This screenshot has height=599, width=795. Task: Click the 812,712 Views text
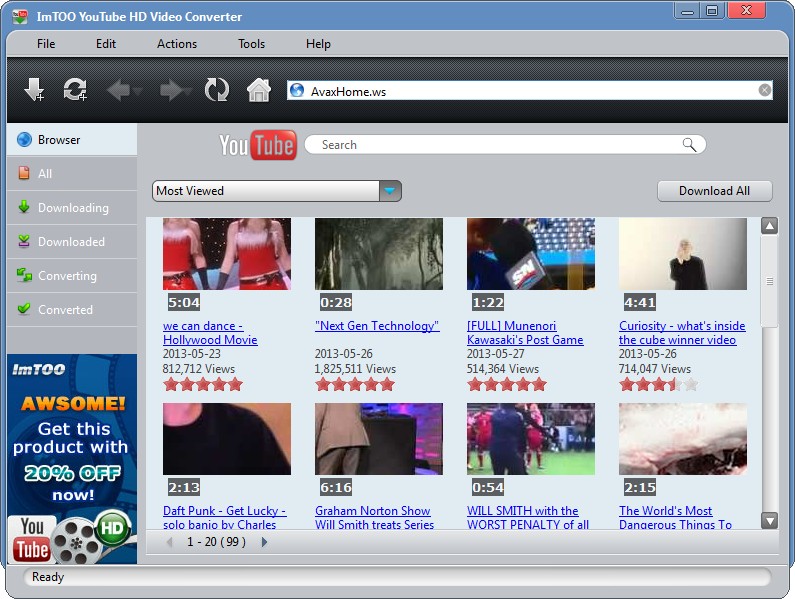[199, 369]
